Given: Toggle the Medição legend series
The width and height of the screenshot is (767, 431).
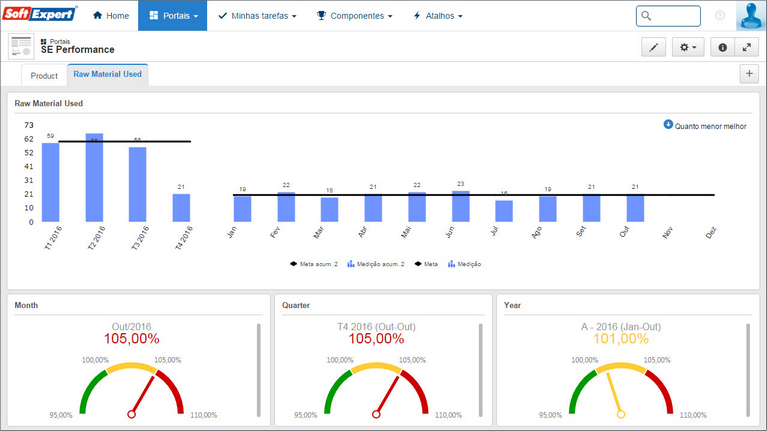Looking at the screenshot, I should pos(464,264).
